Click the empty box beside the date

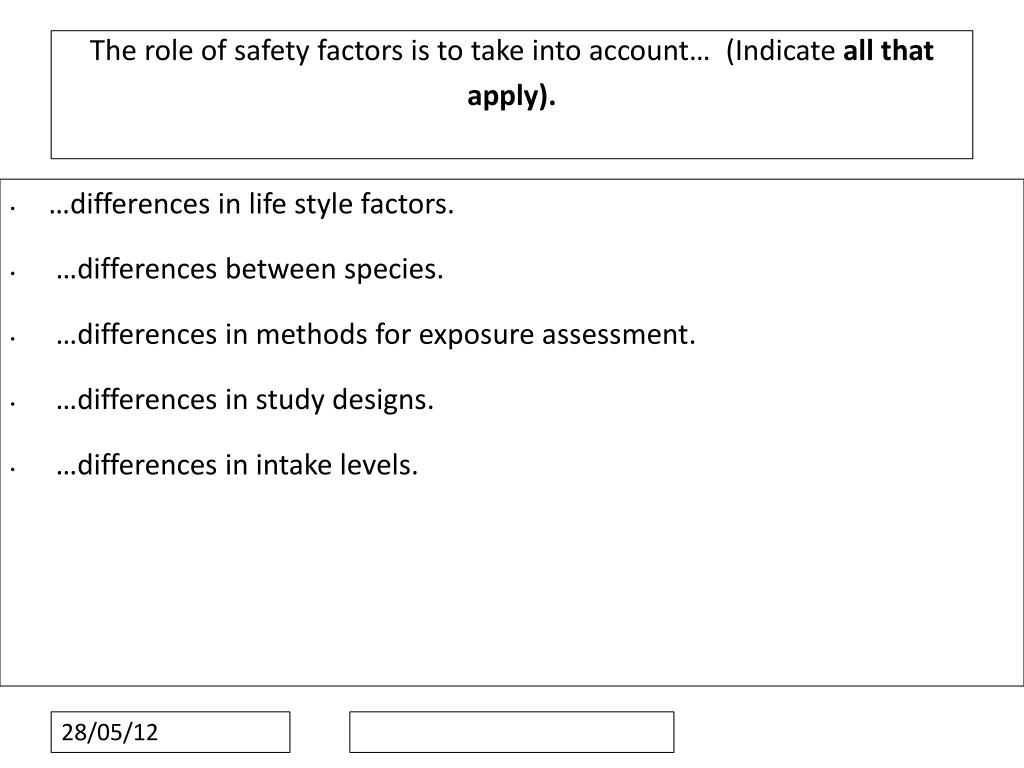[x=511, y=732]
